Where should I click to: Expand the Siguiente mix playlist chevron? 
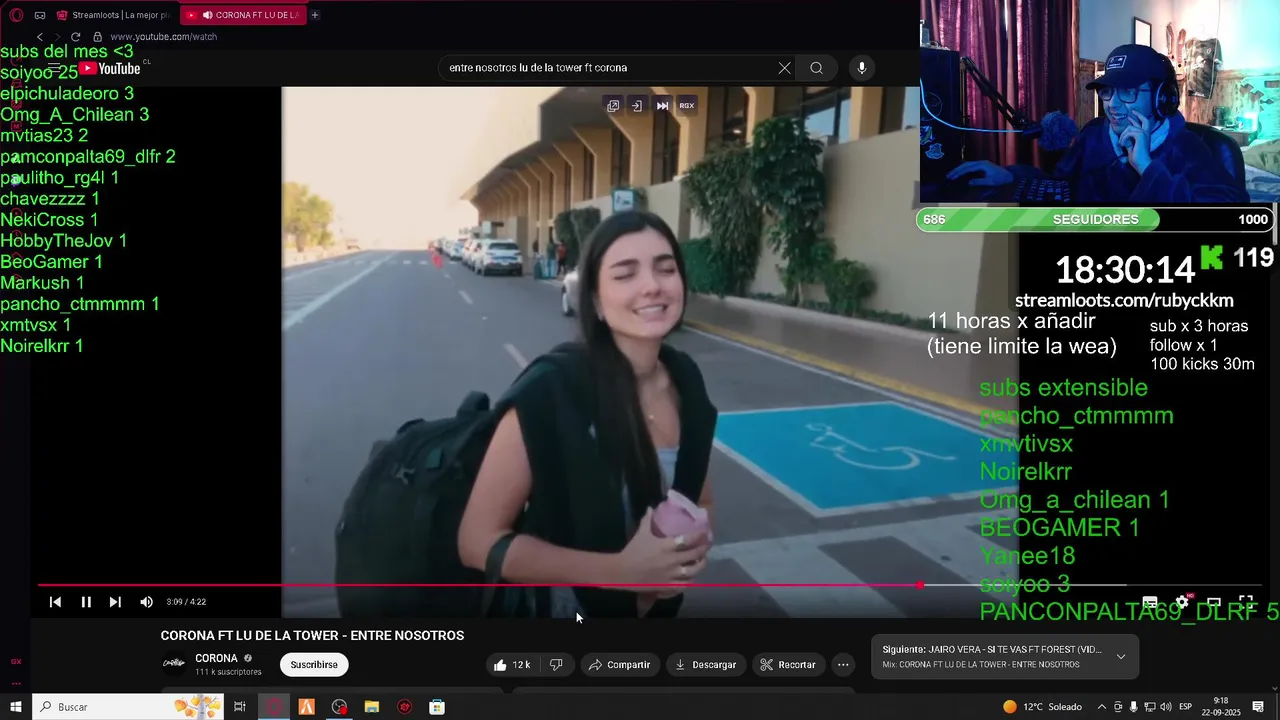pos(1121,657)
